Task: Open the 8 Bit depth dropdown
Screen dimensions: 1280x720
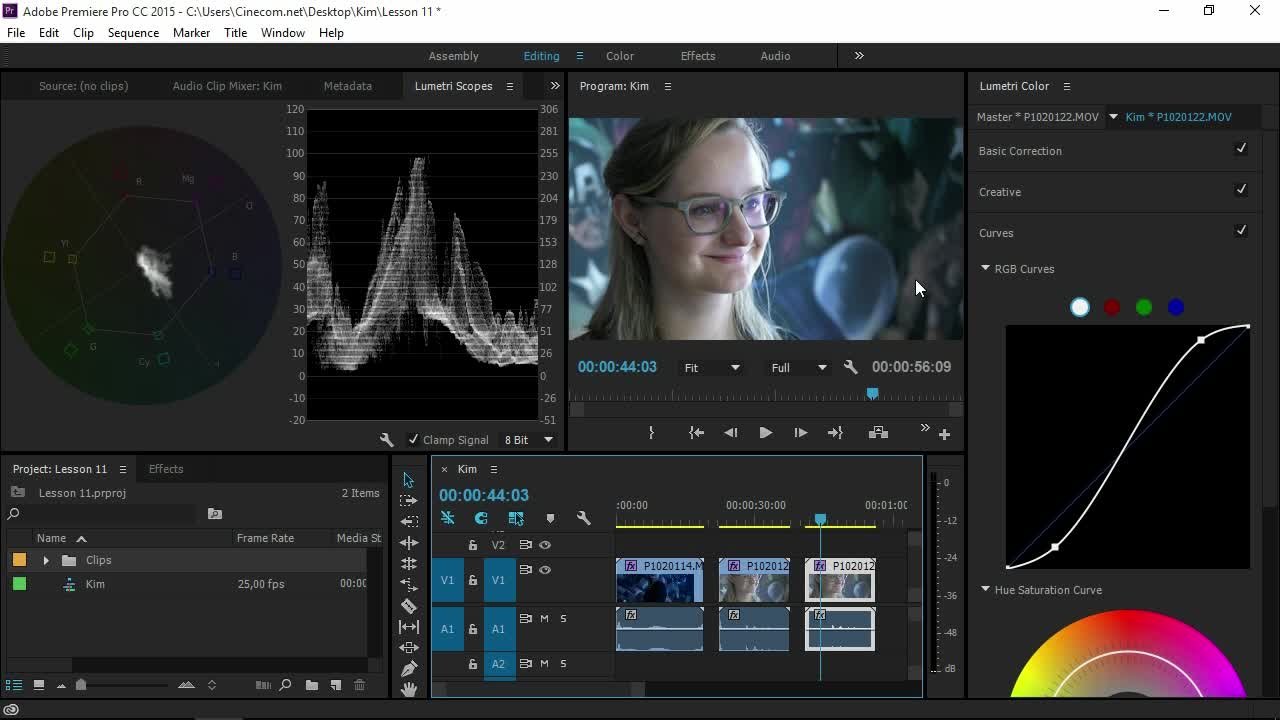Action: (x=529, y=439)
